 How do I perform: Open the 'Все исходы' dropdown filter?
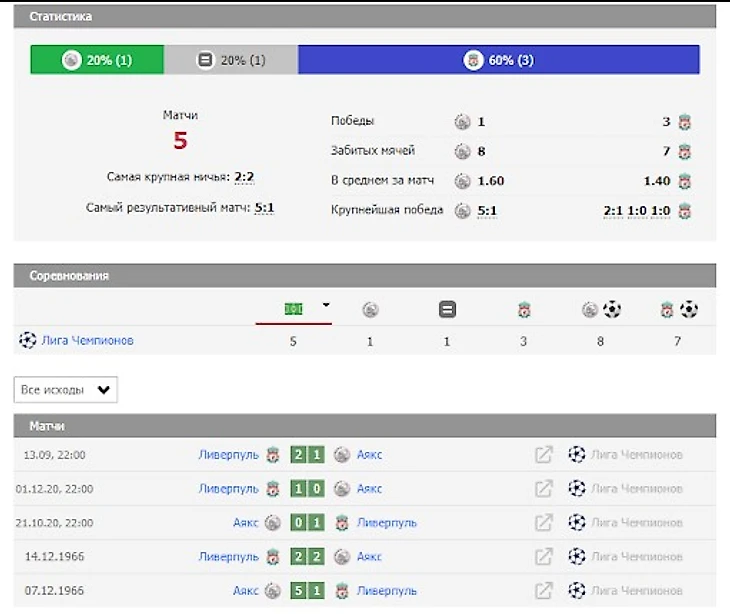[66, 390]
